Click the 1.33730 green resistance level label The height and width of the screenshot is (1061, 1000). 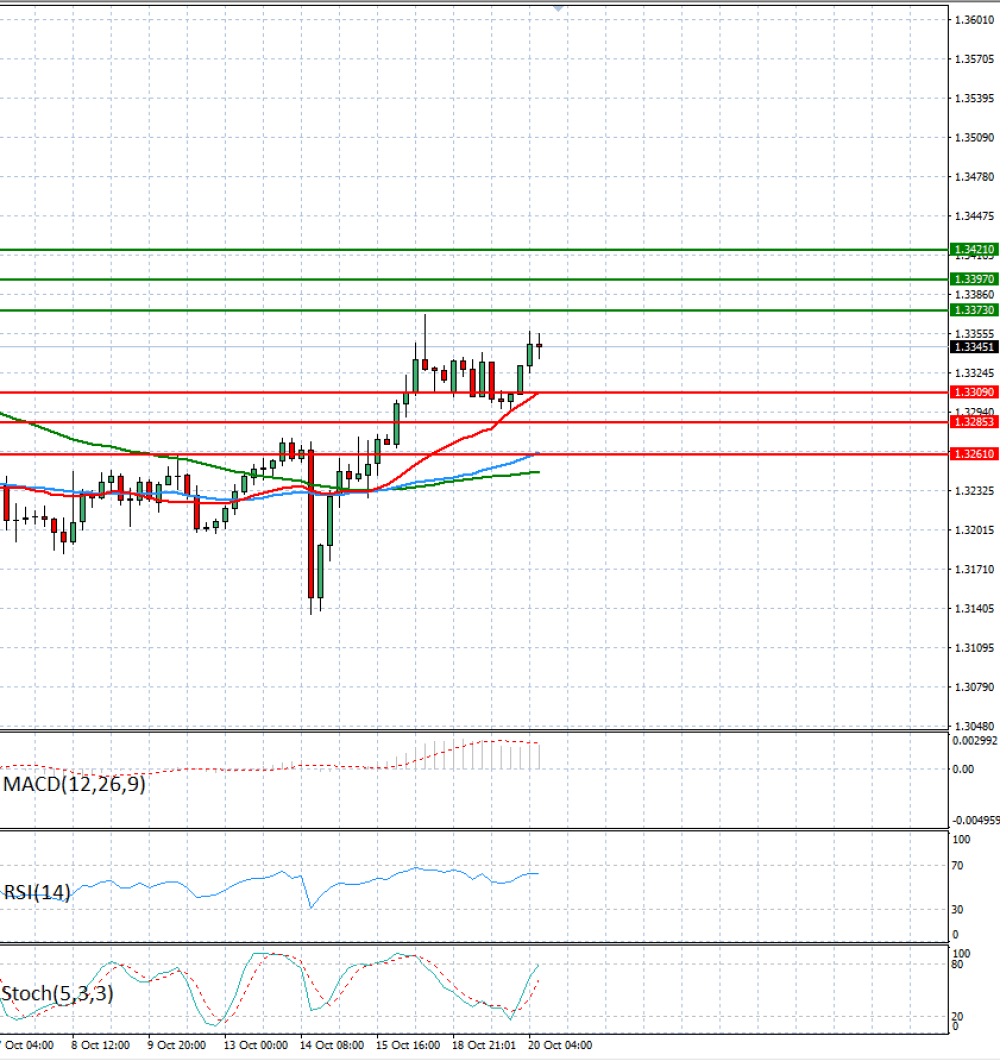point(974,310)
